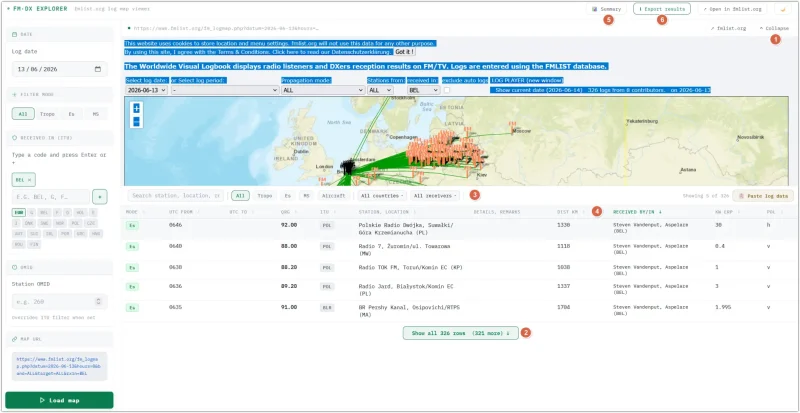
Task: Open the Summary panel
Action: tap(606, 9)
